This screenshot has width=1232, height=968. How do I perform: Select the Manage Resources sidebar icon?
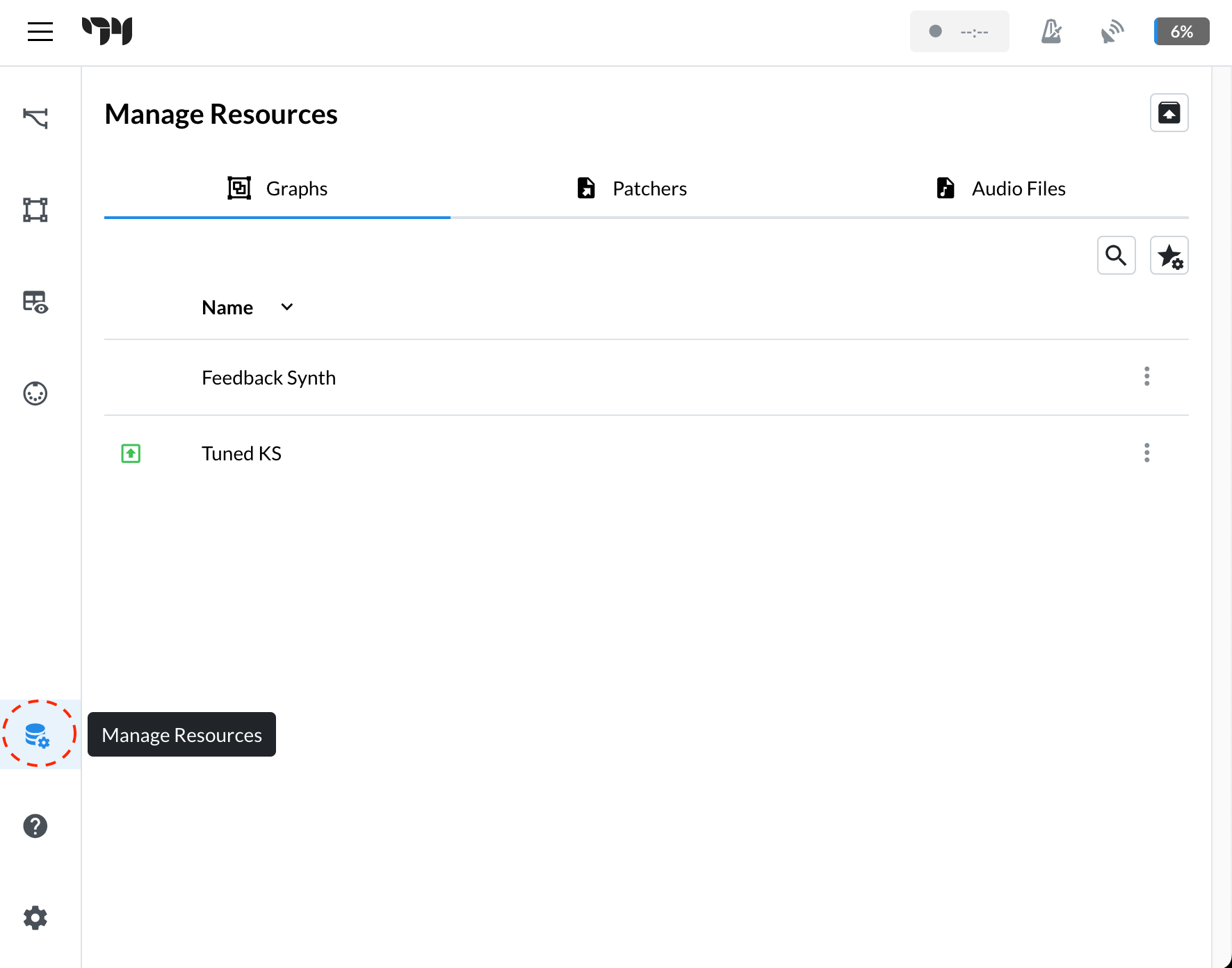click(x=38, y=734)
